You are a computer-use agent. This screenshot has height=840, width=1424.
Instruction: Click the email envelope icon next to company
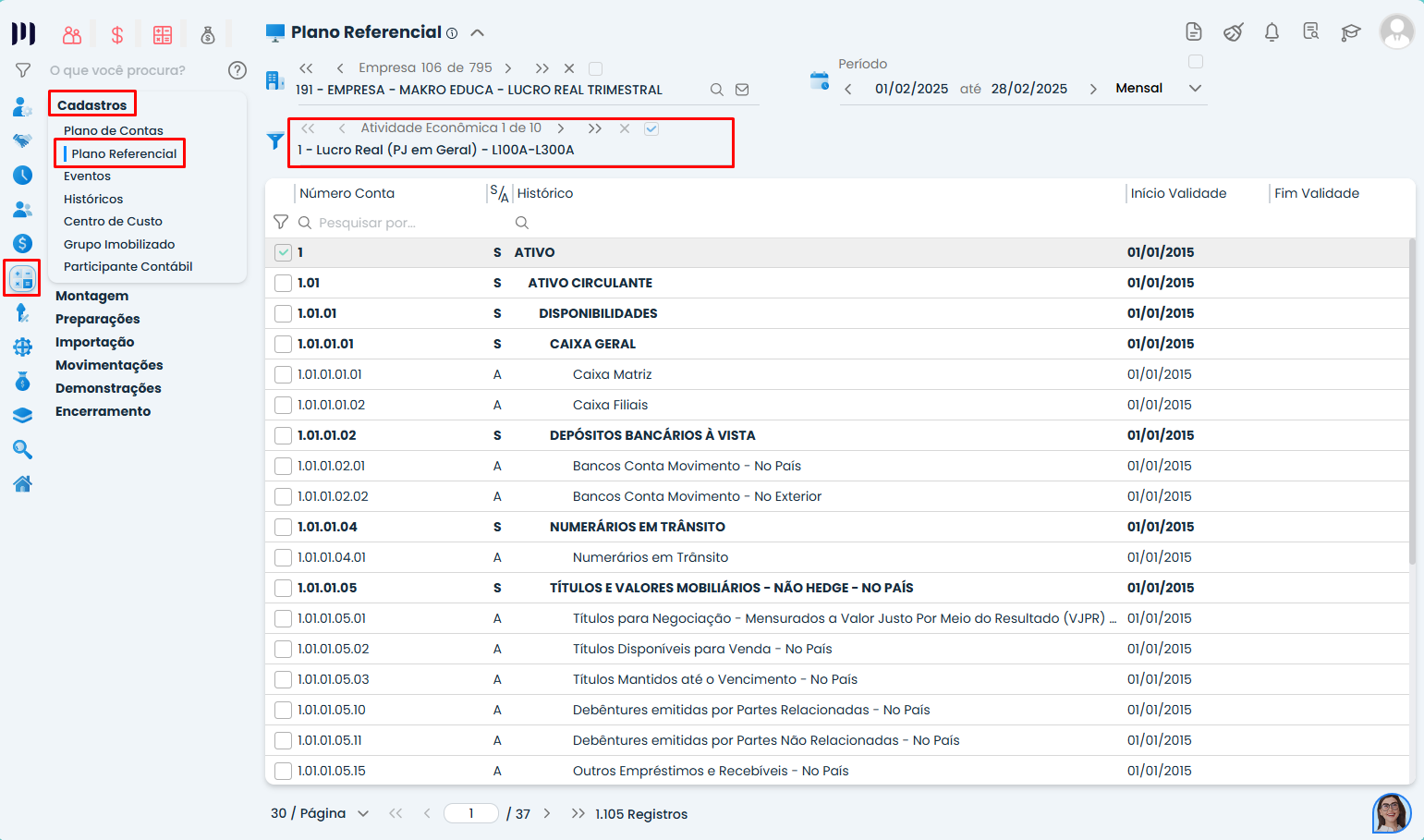coord(742,90)
